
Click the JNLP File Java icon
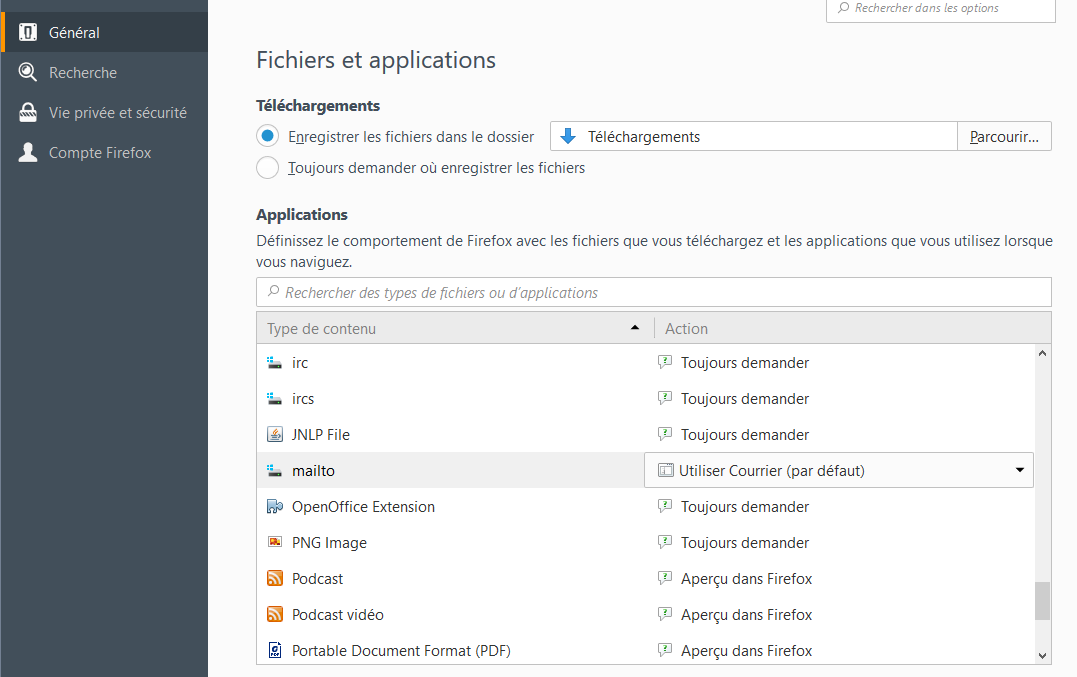point(275,435)
